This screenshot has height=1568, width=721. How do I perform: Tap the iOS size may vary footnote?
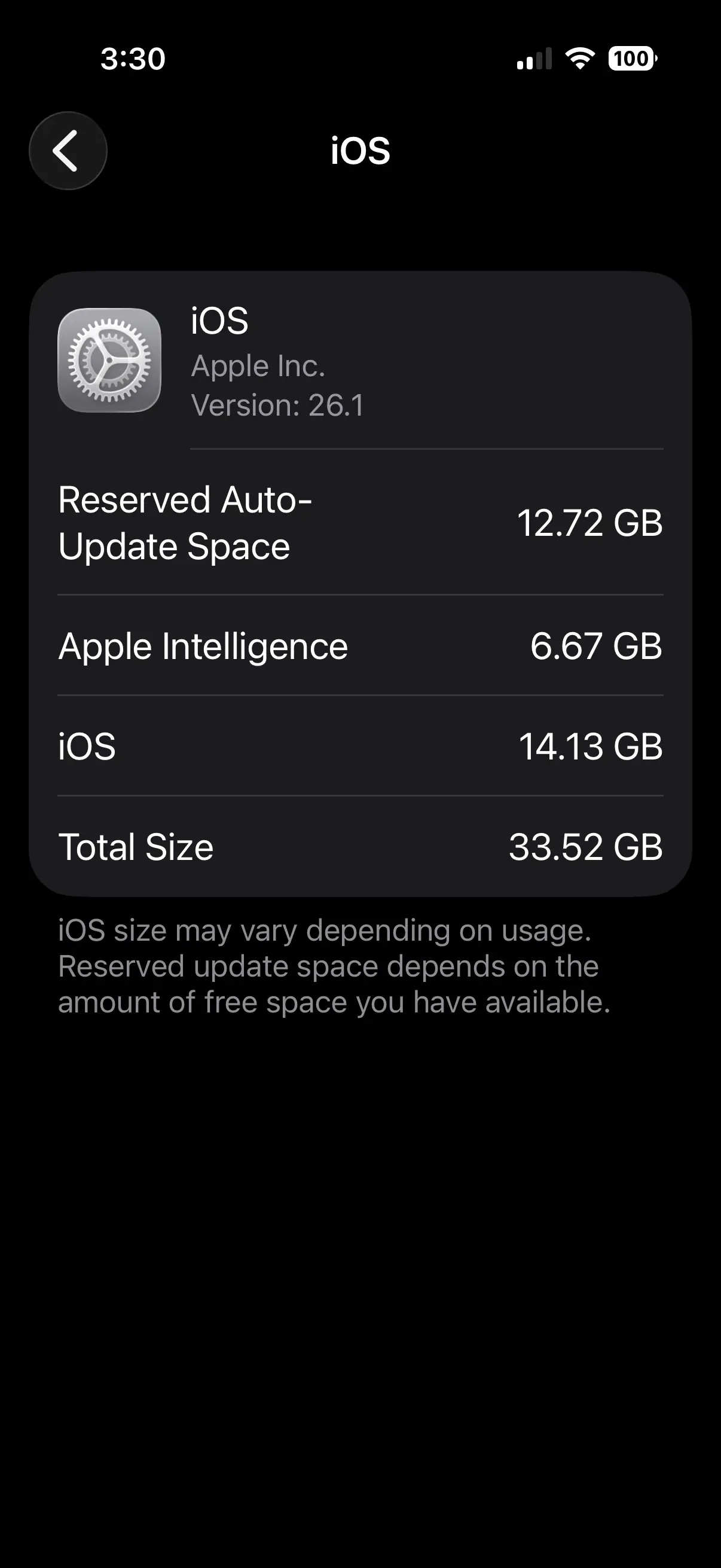tap(324, 930)
